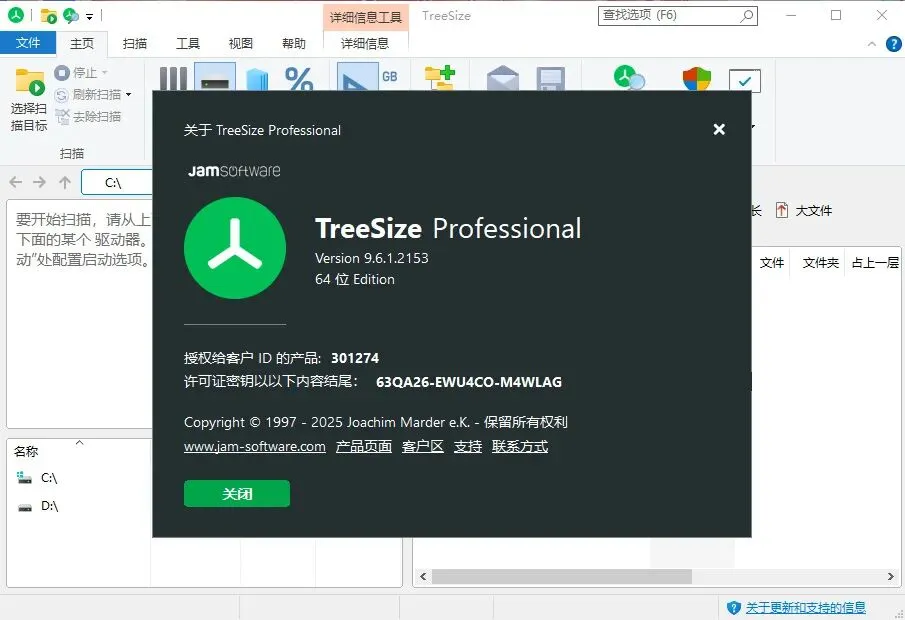Select GB unit display icon
The image size is (905, 620).
tap(390, 76)
